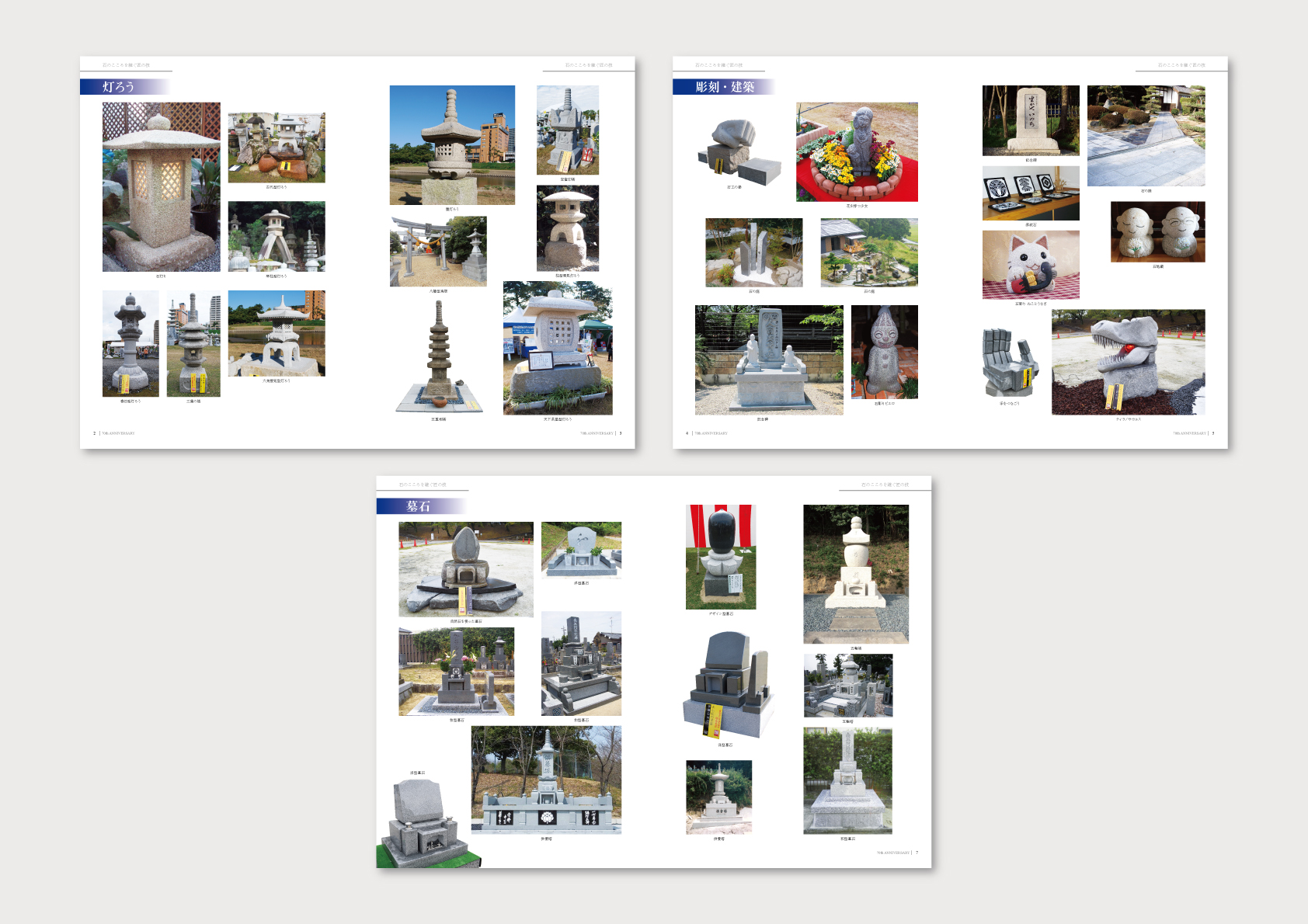Screen dimensions: 1308x924
Task: Open the monument with two small statues photo
Action: 769,360
